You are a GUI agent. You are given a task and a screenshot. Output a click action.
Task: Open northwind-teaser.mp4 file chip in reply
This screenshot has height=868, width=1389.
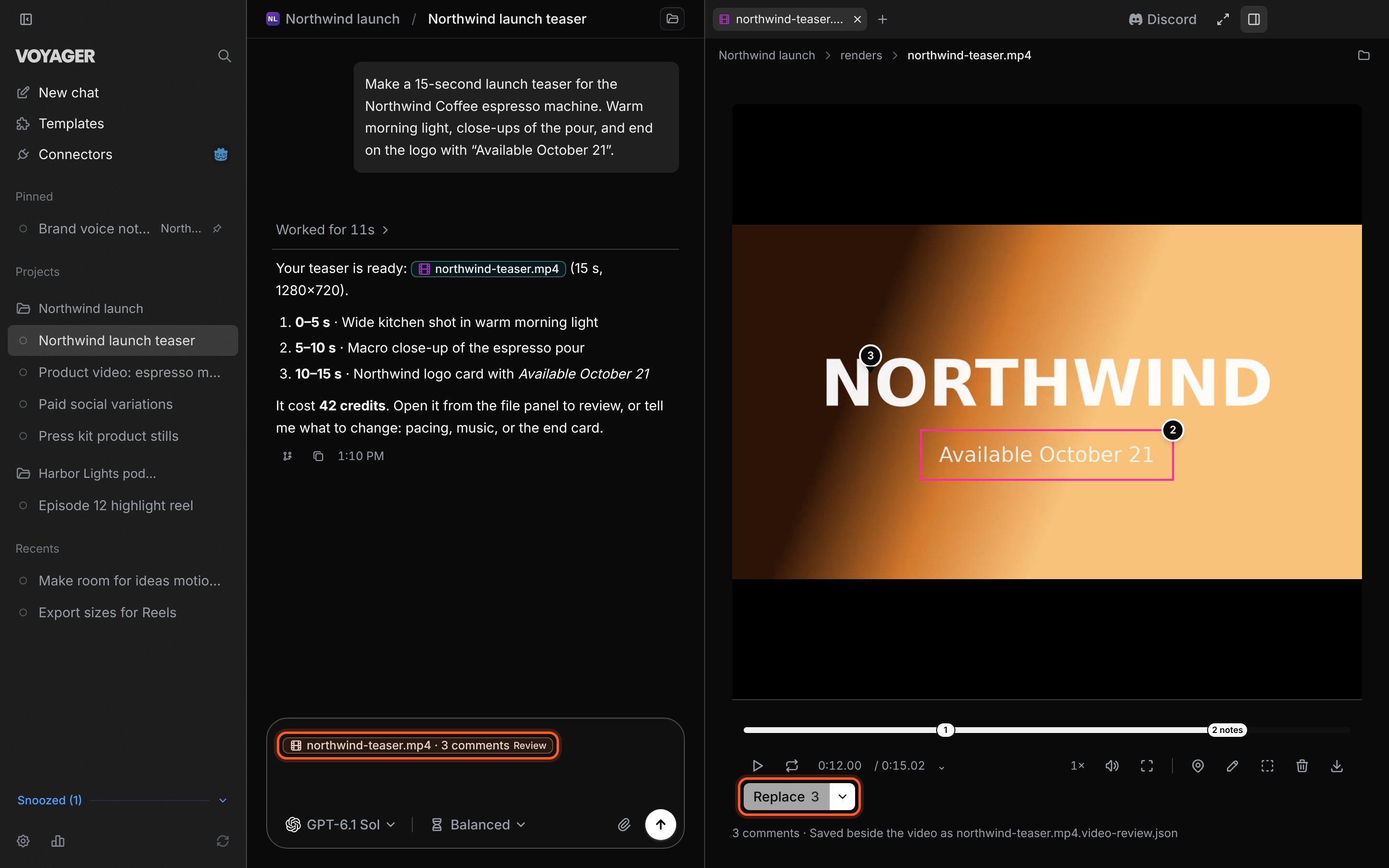pos(489,269)
